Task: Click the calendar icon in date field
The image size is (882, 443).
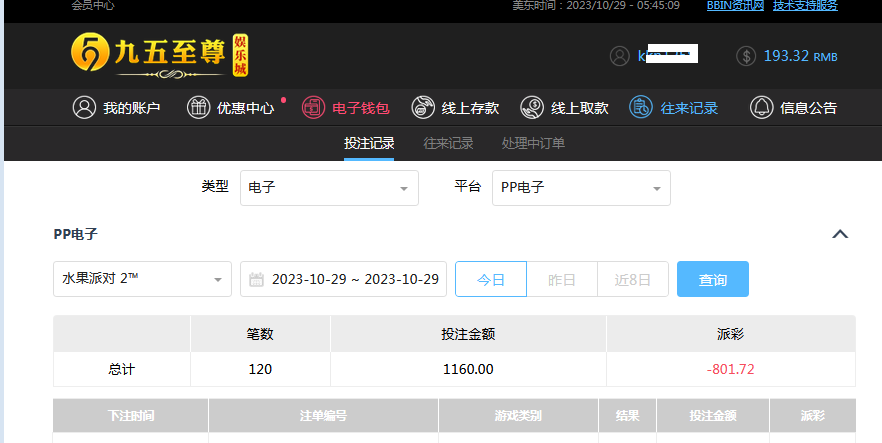Action: click(x=256, y=279)
